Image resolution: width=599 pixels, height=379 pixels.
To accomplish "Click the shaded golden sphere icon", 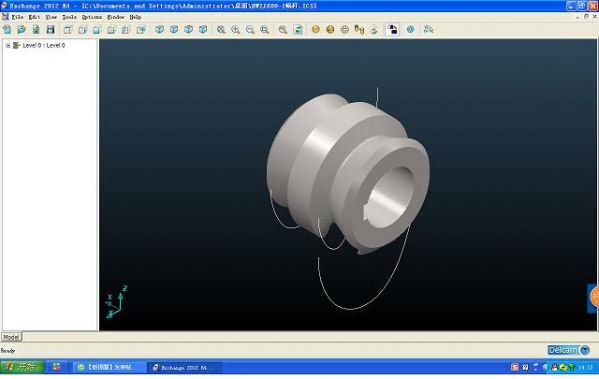I will click(x=316, y=29).
